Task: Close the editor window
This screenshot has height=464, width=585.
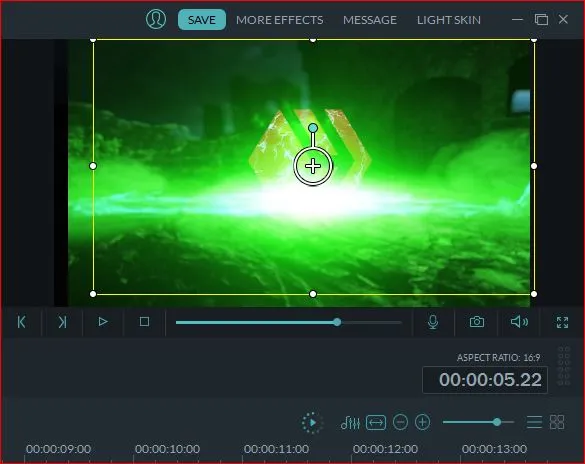Action: click(563, 19)
